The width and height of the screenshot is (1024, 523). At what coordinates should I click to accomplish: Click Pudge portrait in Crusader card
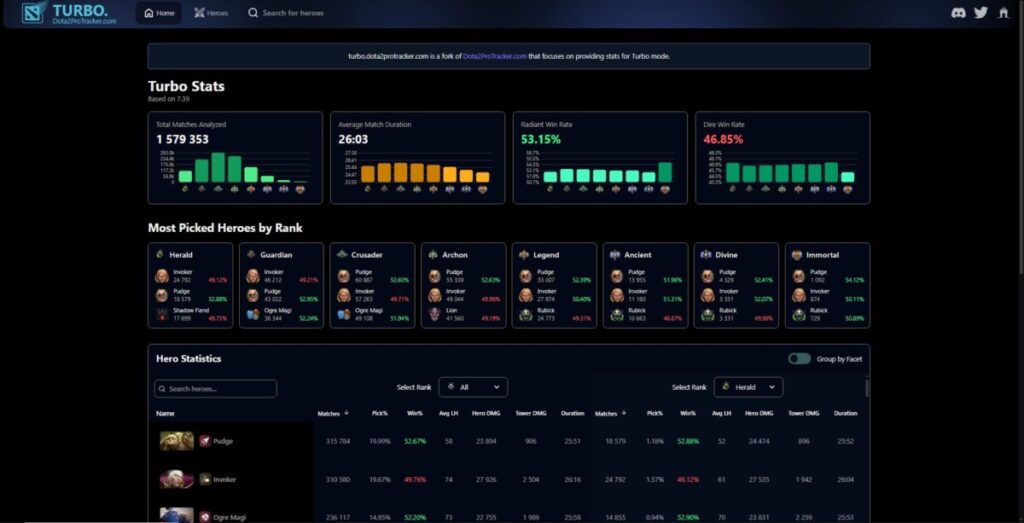pos(344,276)
